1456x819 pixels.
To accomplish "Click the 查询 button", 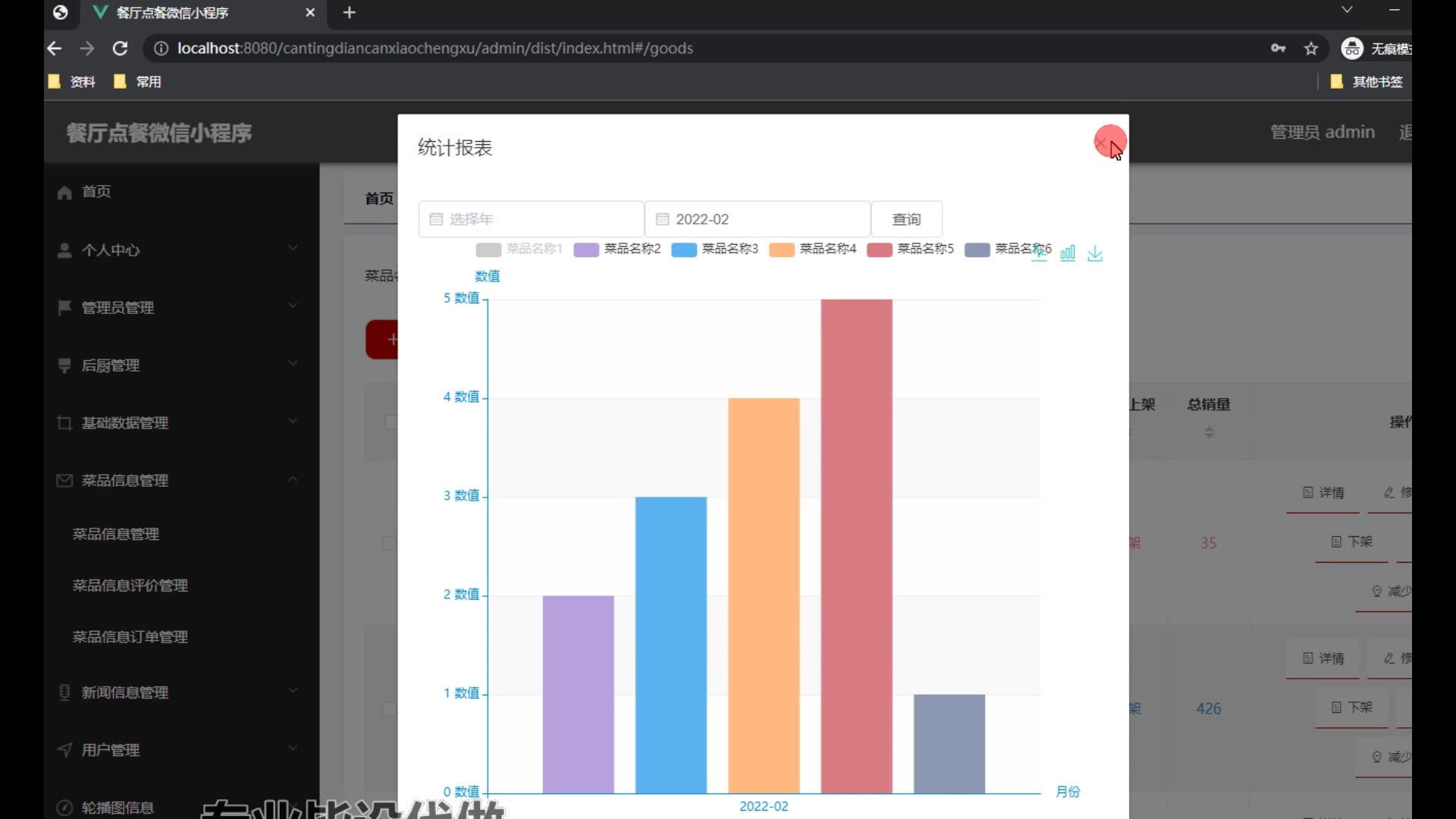I will 906,219.
